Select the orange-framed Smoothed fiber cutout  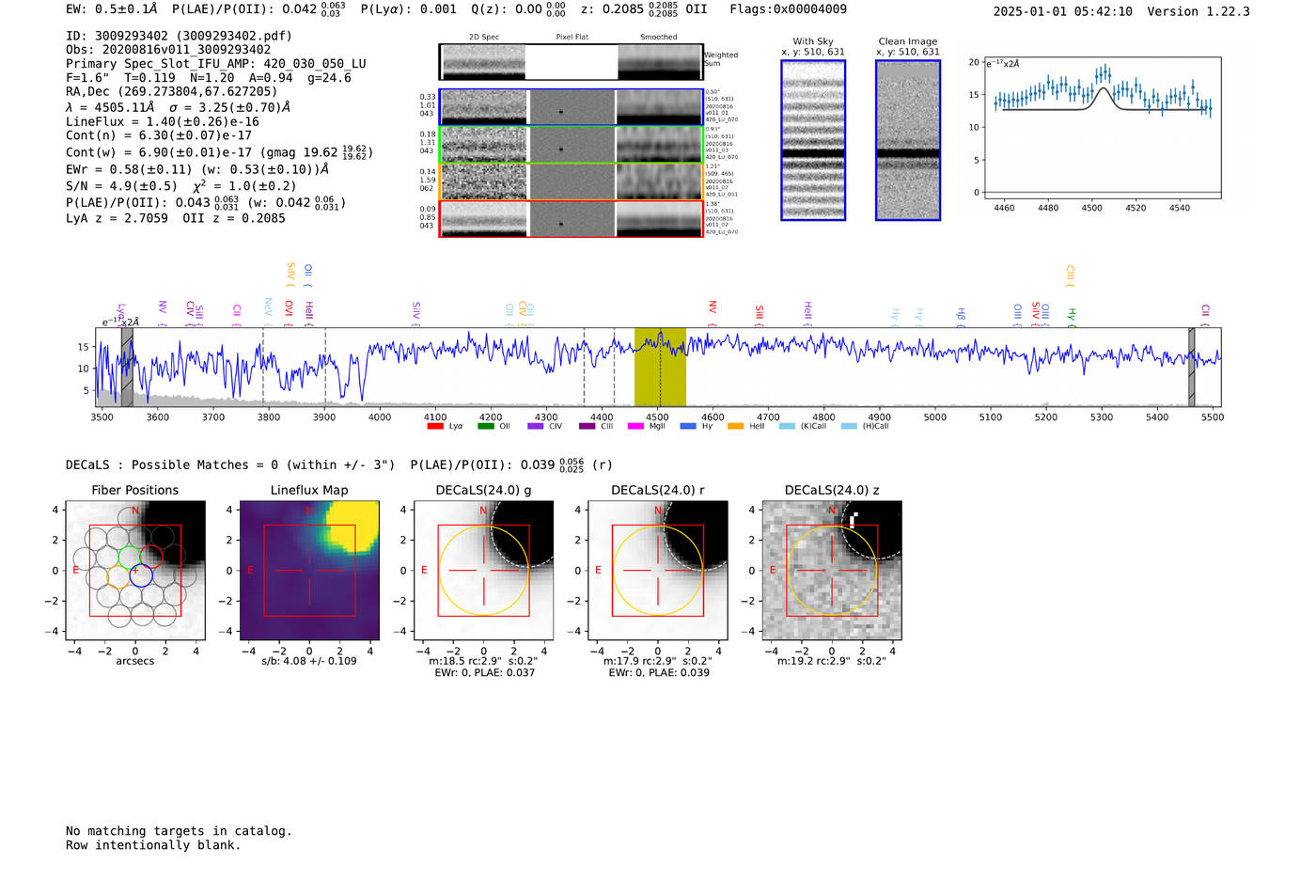(x=660, y=181)
